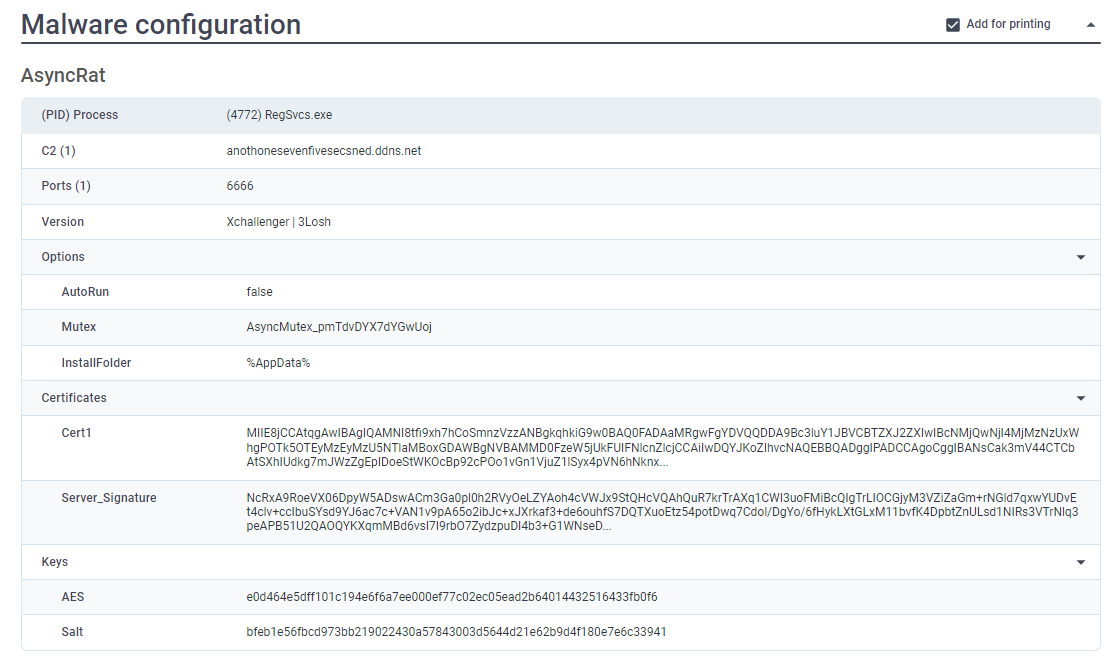Click the Cert1 truncated certificate text
The height and width of the screenshot is (665, 1119).
pos(663,447)
